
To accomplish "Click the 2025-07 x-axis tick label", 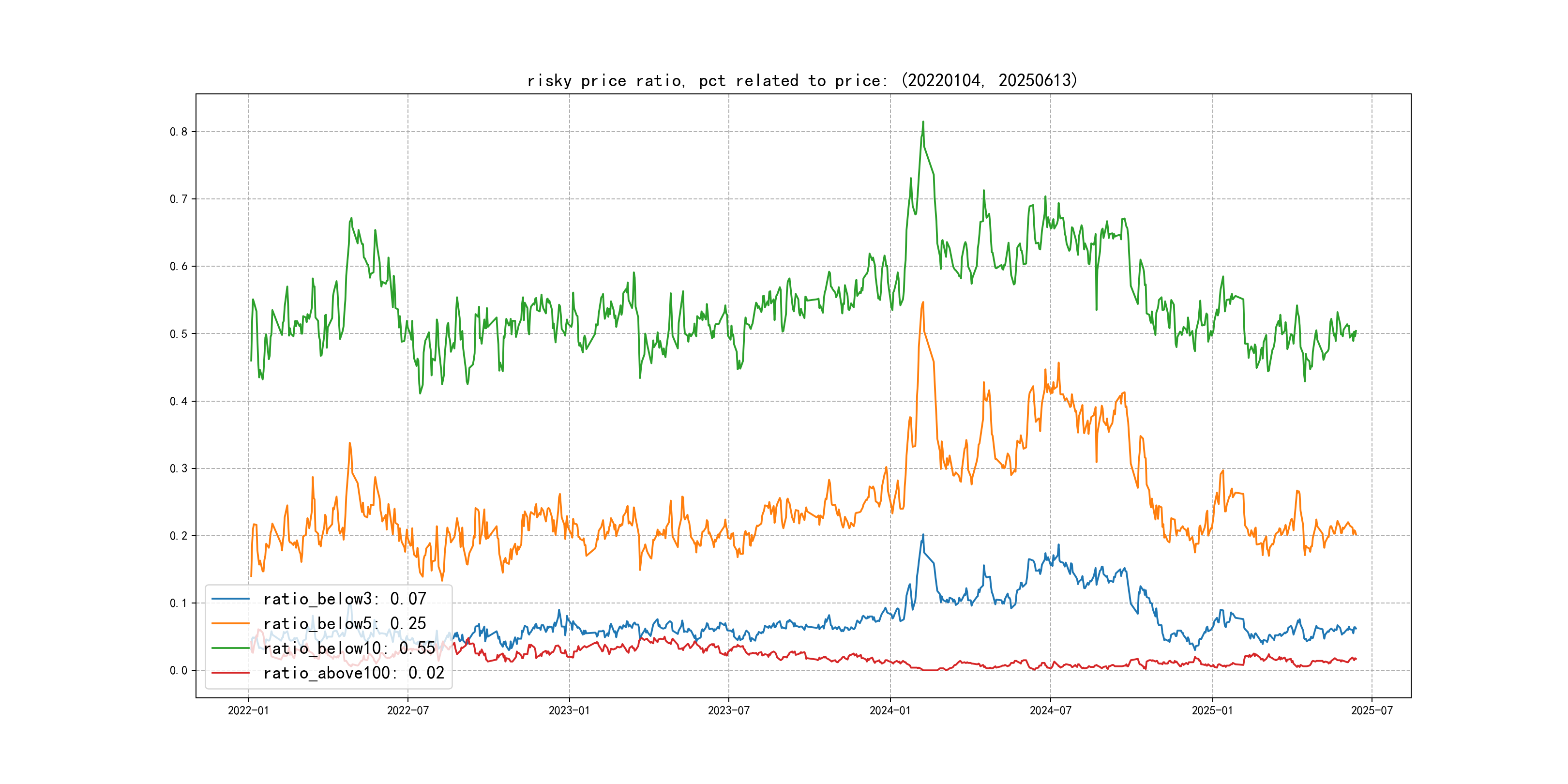I will [x=1372, y=710].
